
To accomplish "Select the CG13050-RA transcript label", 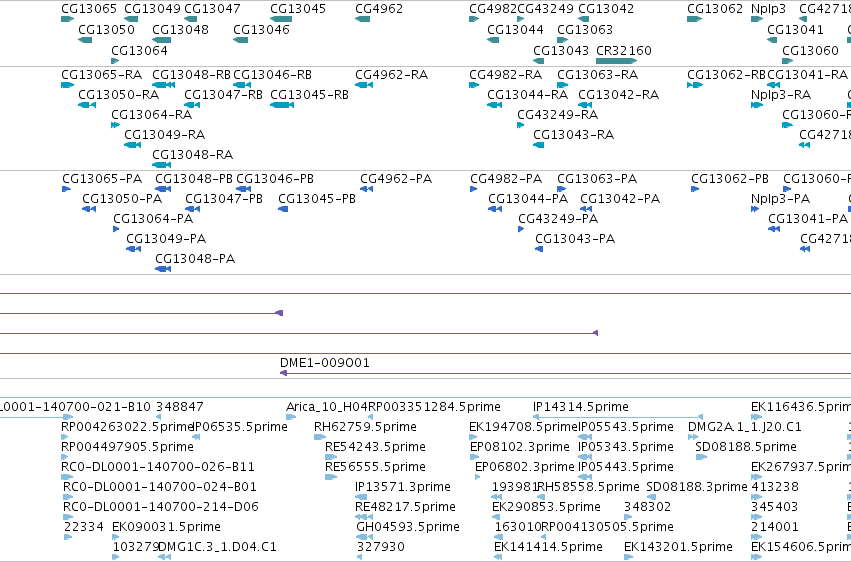I will (119, 94).
